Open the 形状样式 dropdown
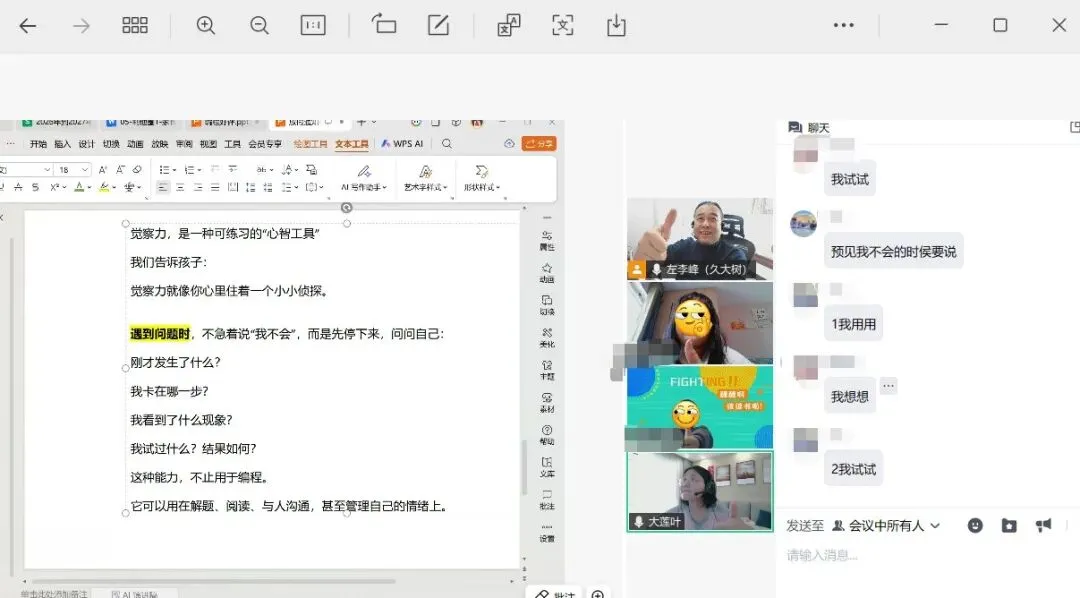Screen dimensions: 1080x598 click(481, 178)
